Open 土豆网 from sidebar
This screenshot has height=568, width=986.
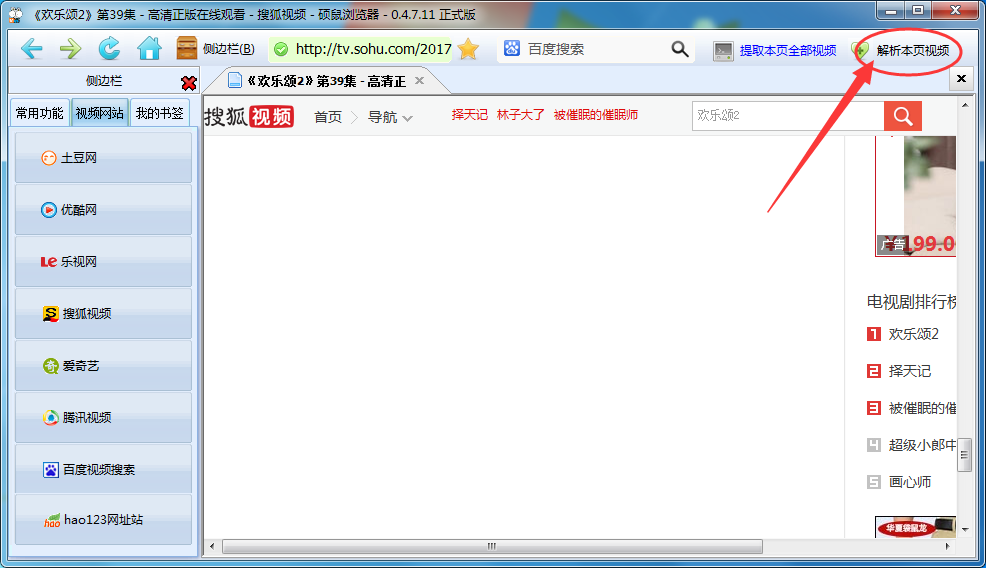coord(103,157)
